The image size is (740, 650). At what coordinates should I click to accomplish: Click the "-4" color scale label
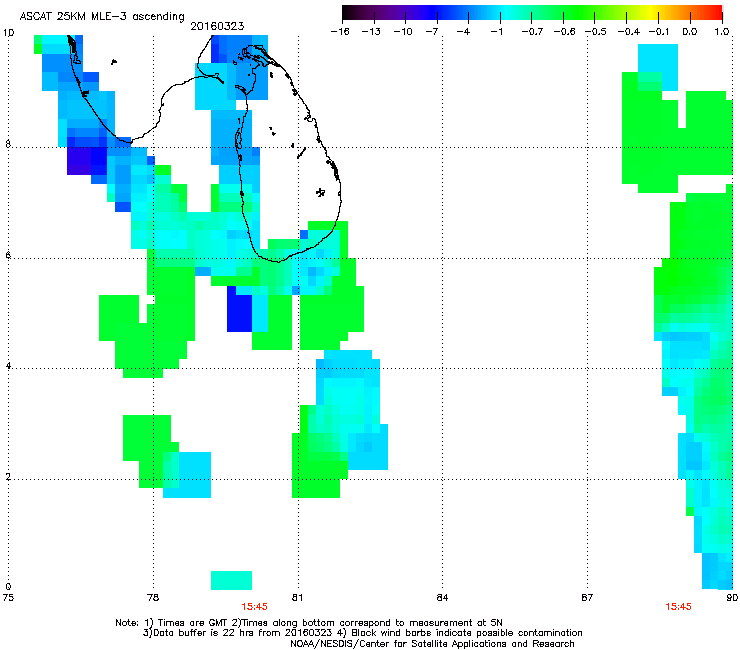tap(463, 32)
